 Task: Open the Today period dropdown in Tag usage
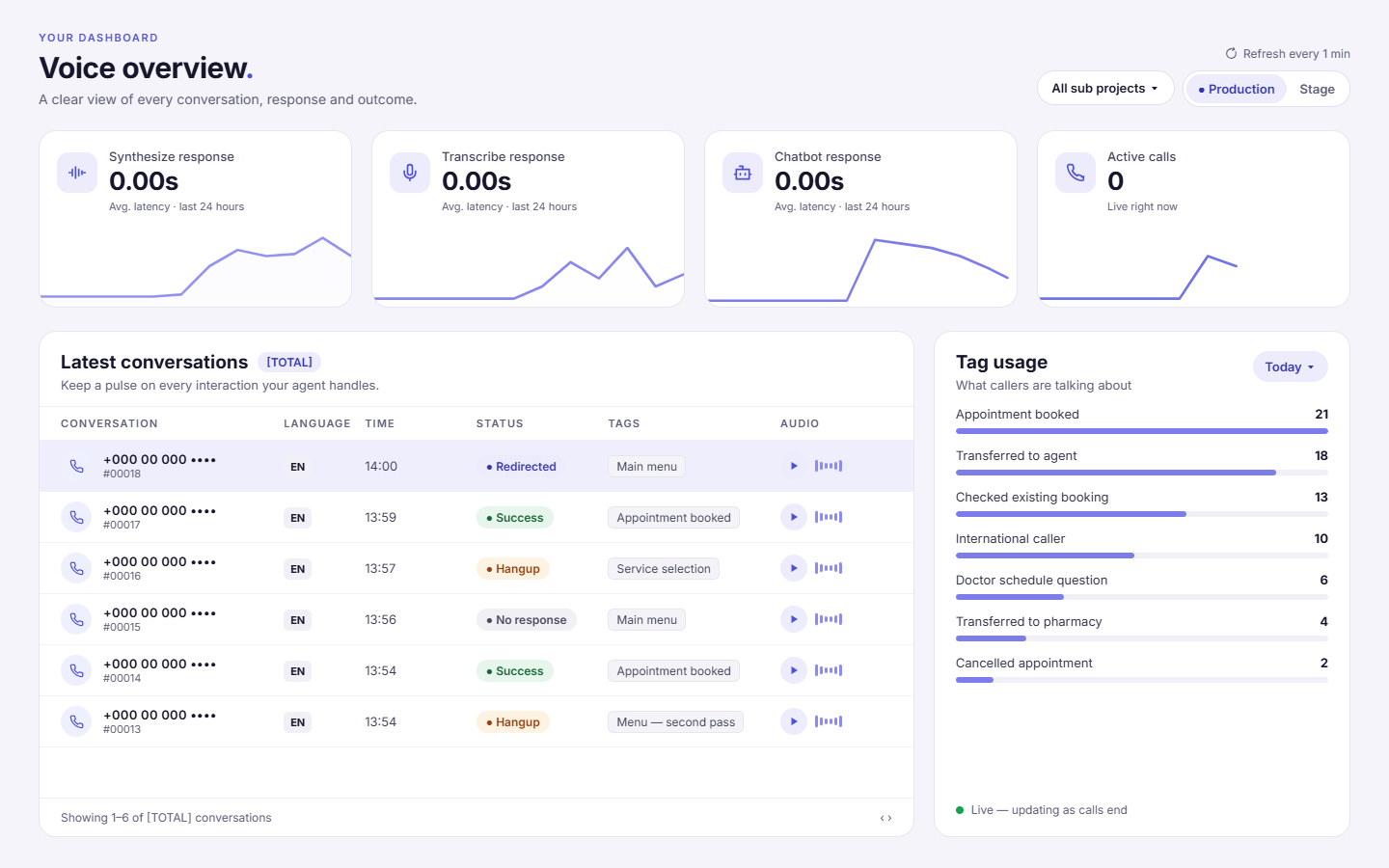pyautogui.click(x=1290, y=366)
